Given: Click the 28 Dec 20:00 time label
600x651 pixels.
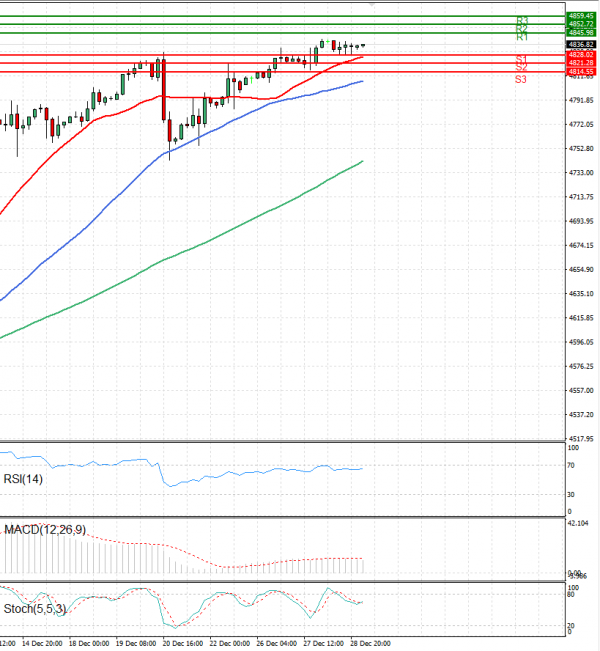Looking at the screenshot, I should (371, 644).
